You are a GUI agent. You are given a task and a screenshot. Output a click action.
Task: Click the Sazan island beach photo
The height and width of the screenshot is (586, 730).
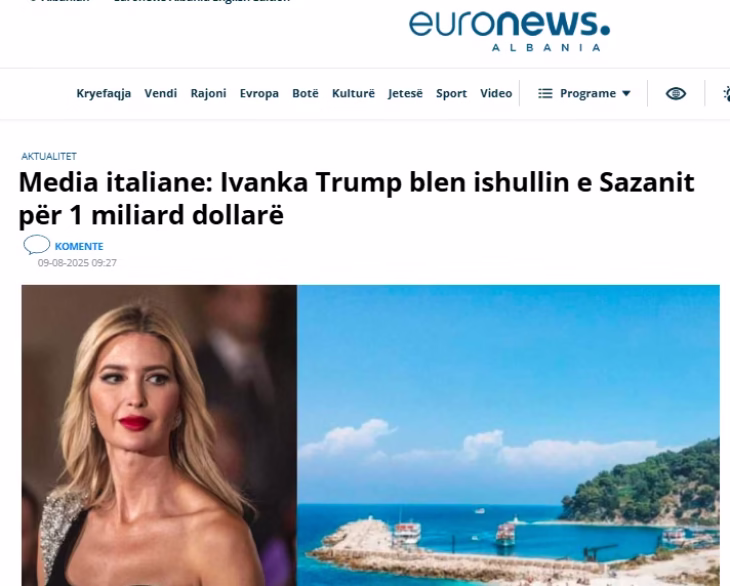[x=508, y=435]
